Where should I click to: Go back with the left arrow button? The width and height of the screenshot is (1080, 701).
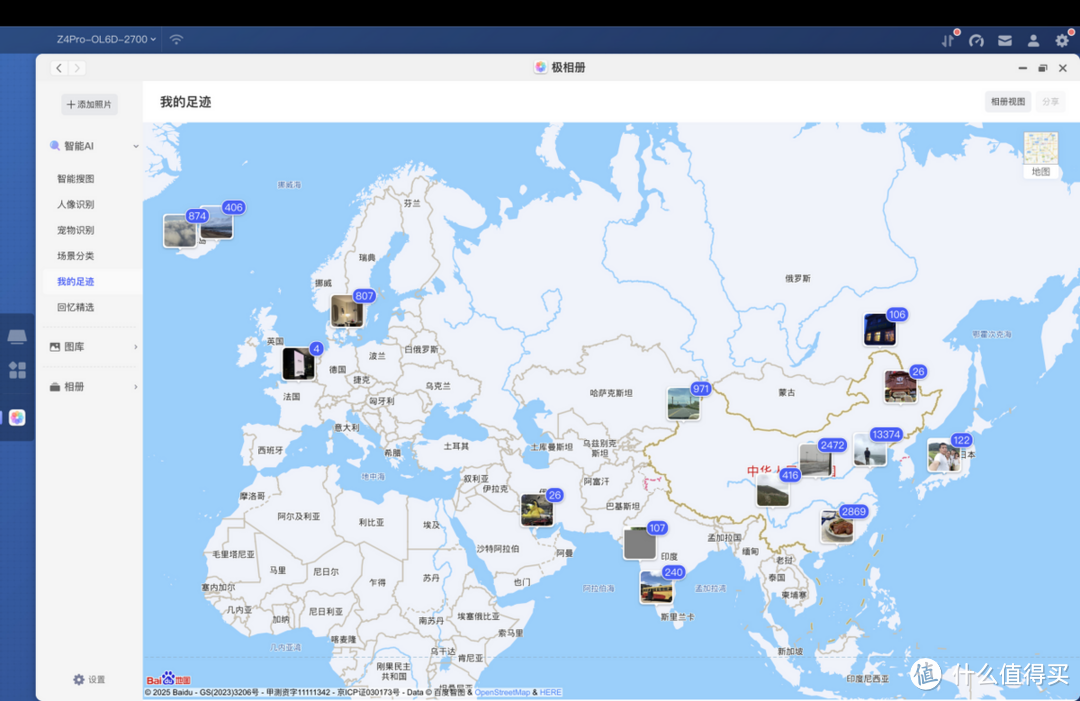pos(59,68)
